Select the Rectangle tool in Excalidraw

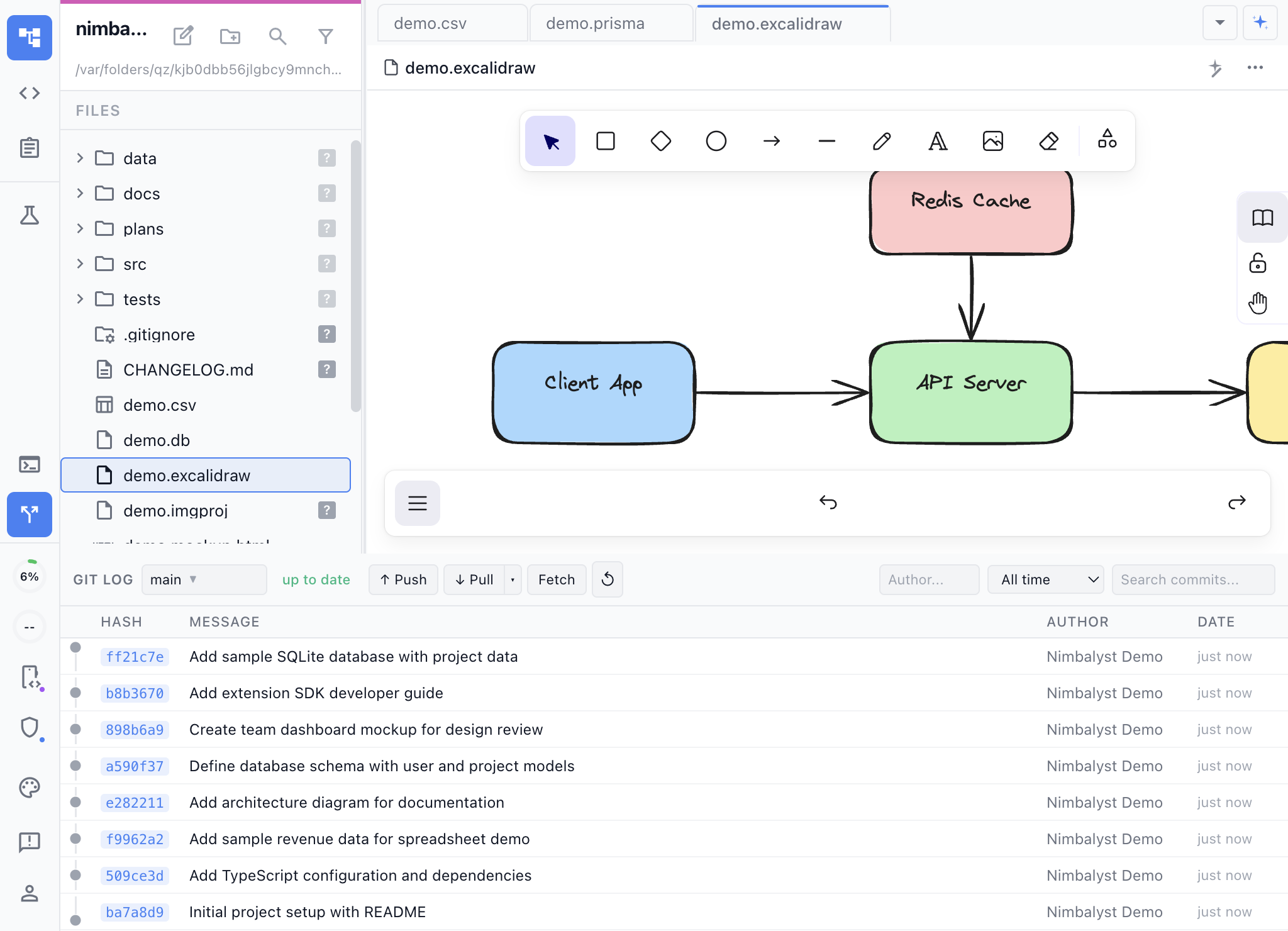pyautogui.click(x=605, y=141)
